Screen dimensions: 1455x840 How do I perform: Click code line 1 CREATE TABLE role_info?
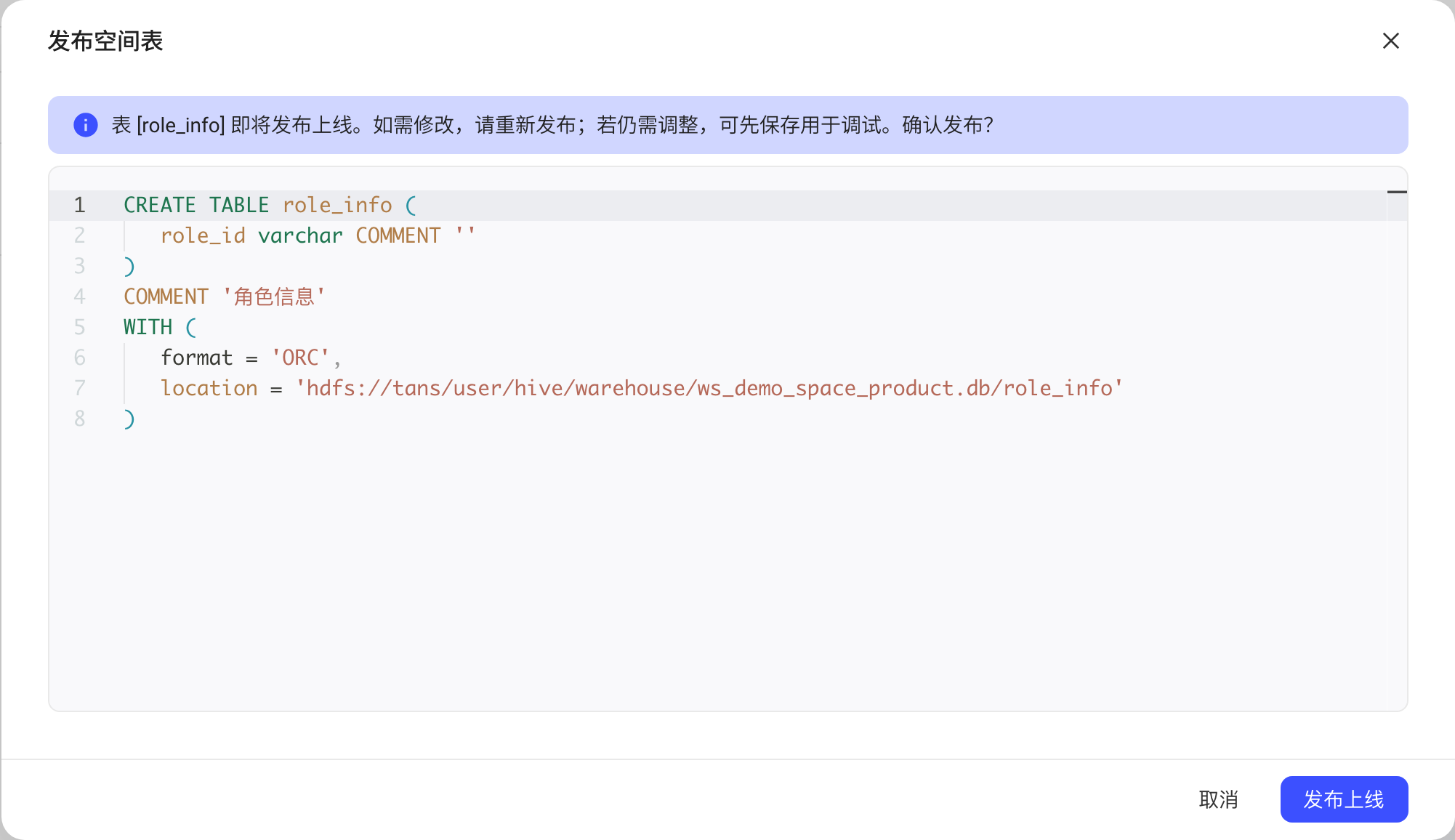tap(270, 206)
